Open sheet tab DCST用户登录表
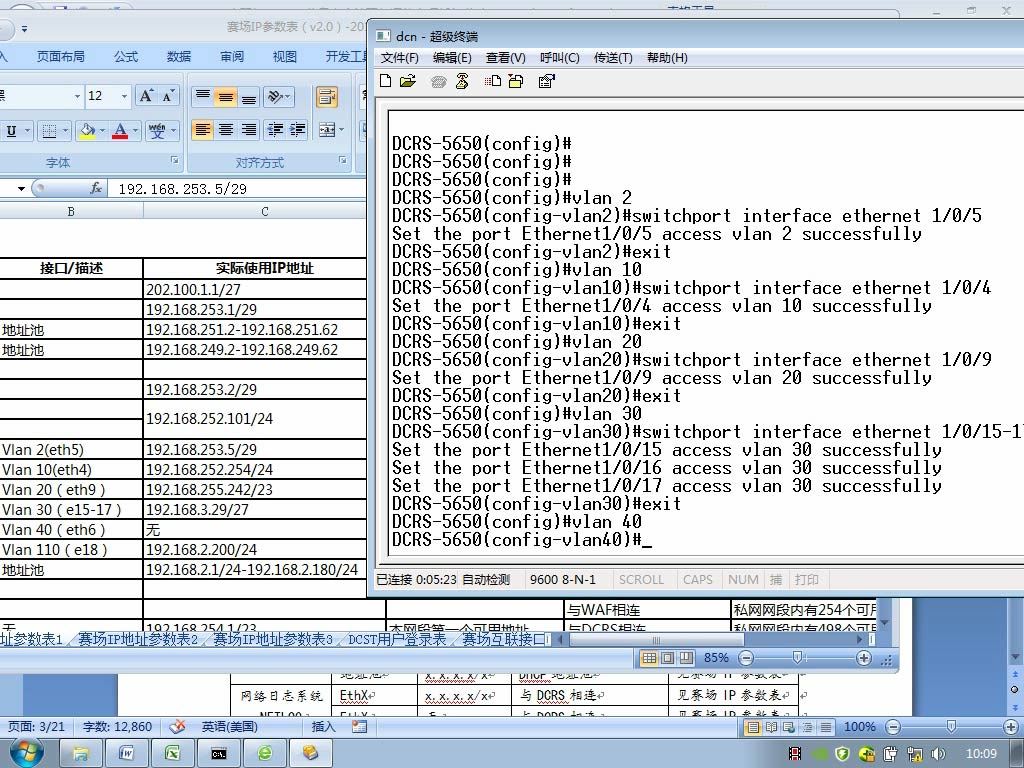 click(397, 639)
